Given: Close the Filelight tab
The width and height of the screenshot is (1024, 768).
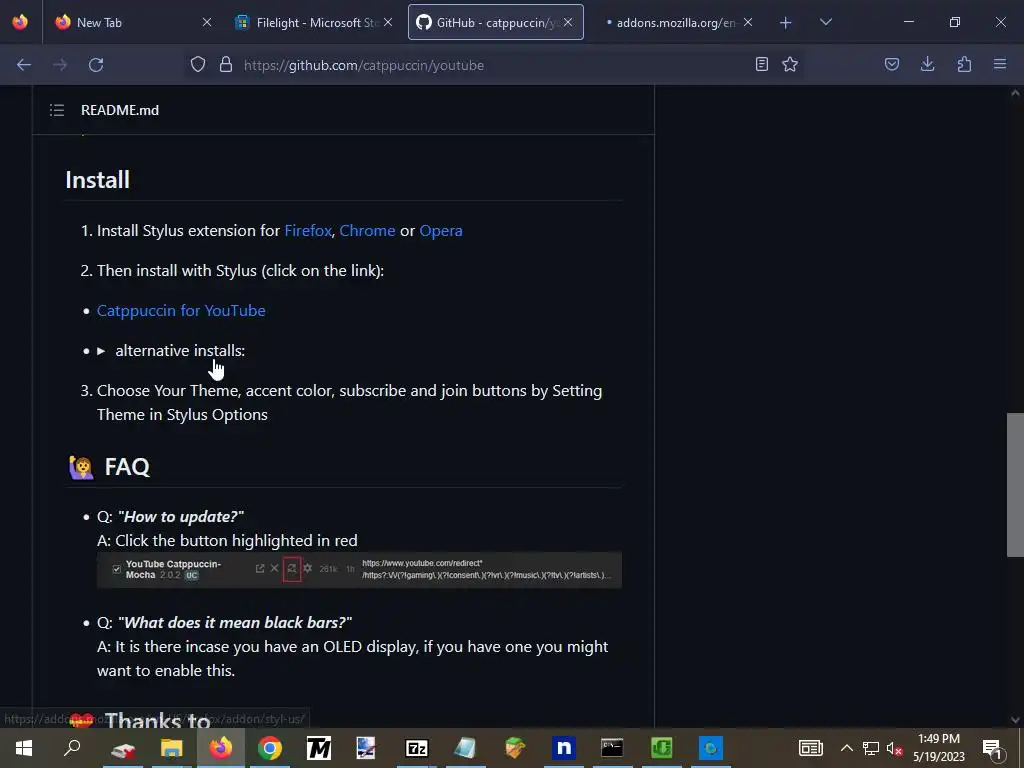Looking at the screenshot, I should click(388, 23).
